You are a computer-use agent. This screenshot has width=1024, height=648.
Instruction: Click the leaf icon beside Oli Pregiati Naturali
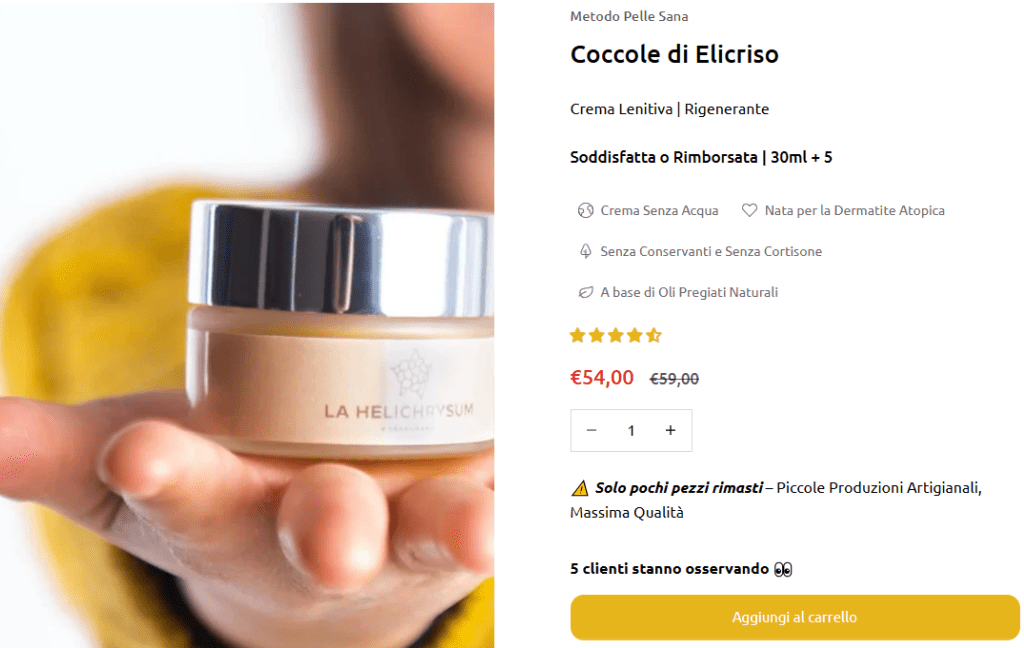[585, 292]
